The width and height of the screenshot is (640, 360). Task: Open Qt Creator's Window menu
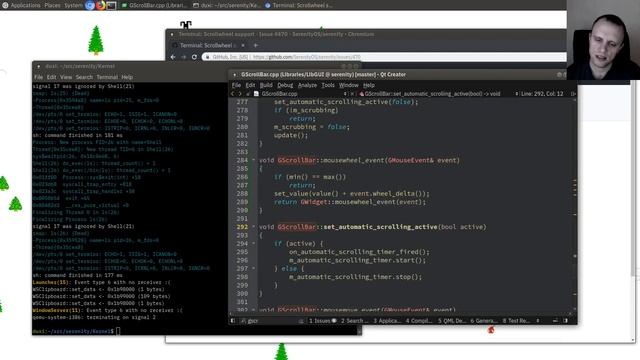pyautogui.click(x=349, y=85)
